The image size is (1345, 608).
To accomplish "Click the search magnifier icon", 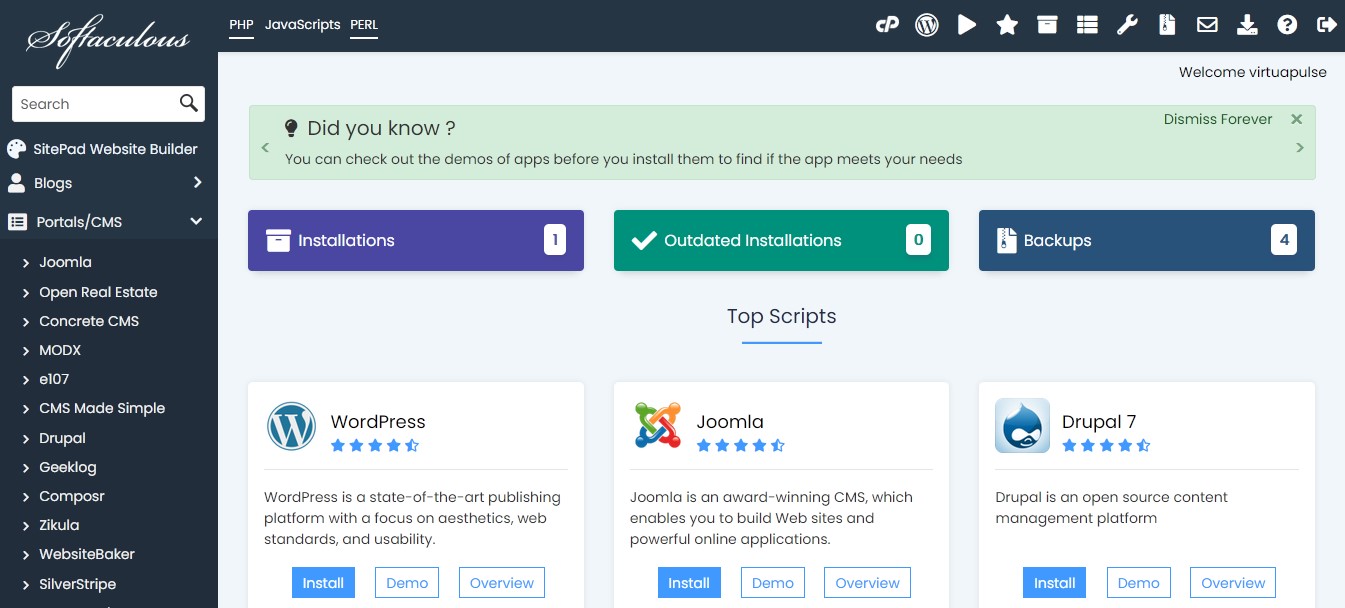I will (x=189, y=103).
